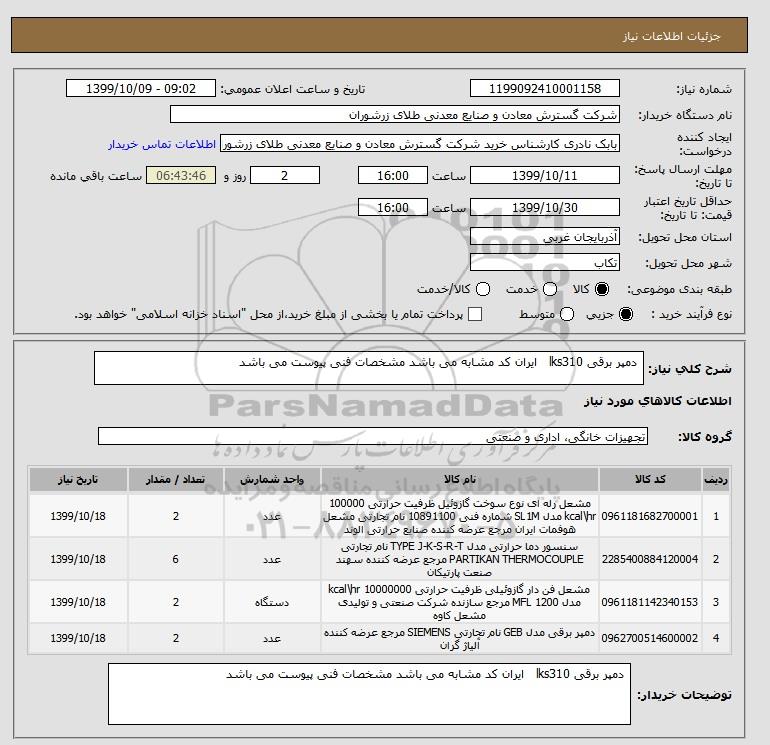Click the buyer description text area
Screen dimensions: 770x745
click(369, 694)
